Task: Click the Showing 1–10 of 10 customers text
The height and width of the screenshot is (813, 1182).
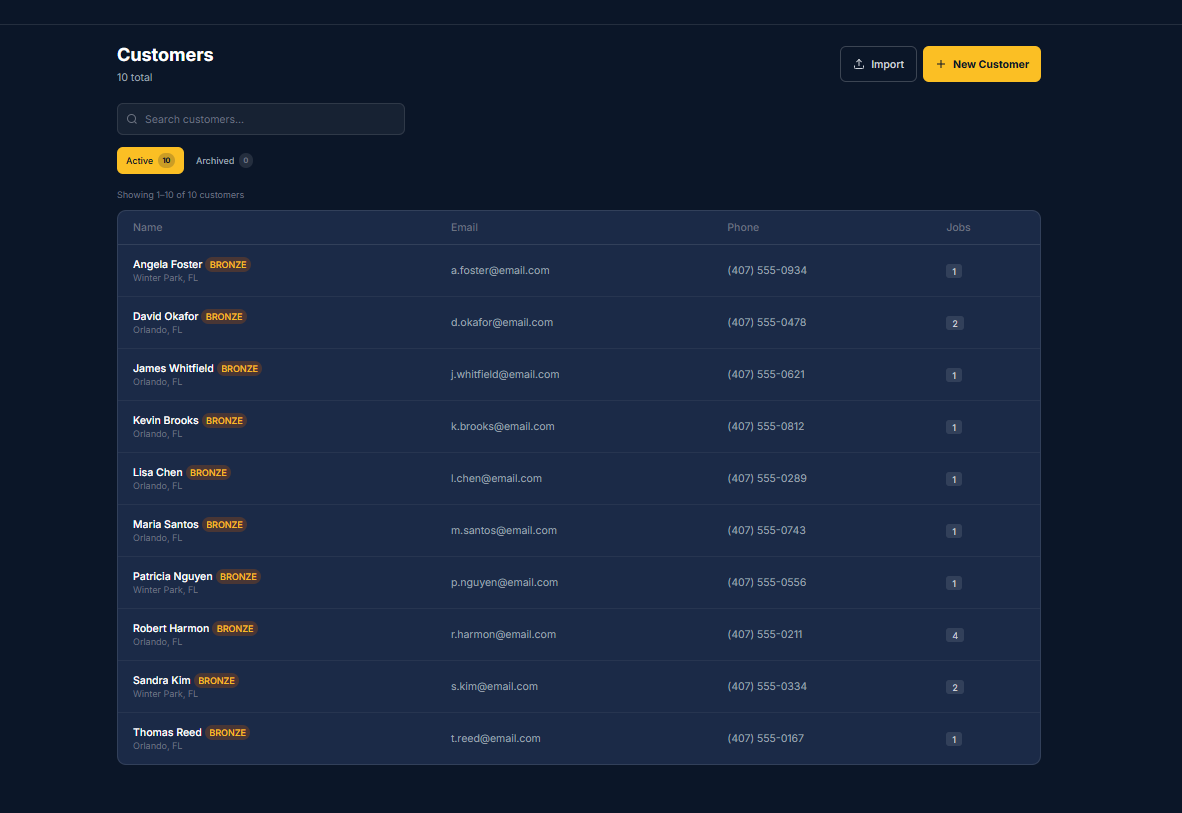Action: click(x=181, y=195)
